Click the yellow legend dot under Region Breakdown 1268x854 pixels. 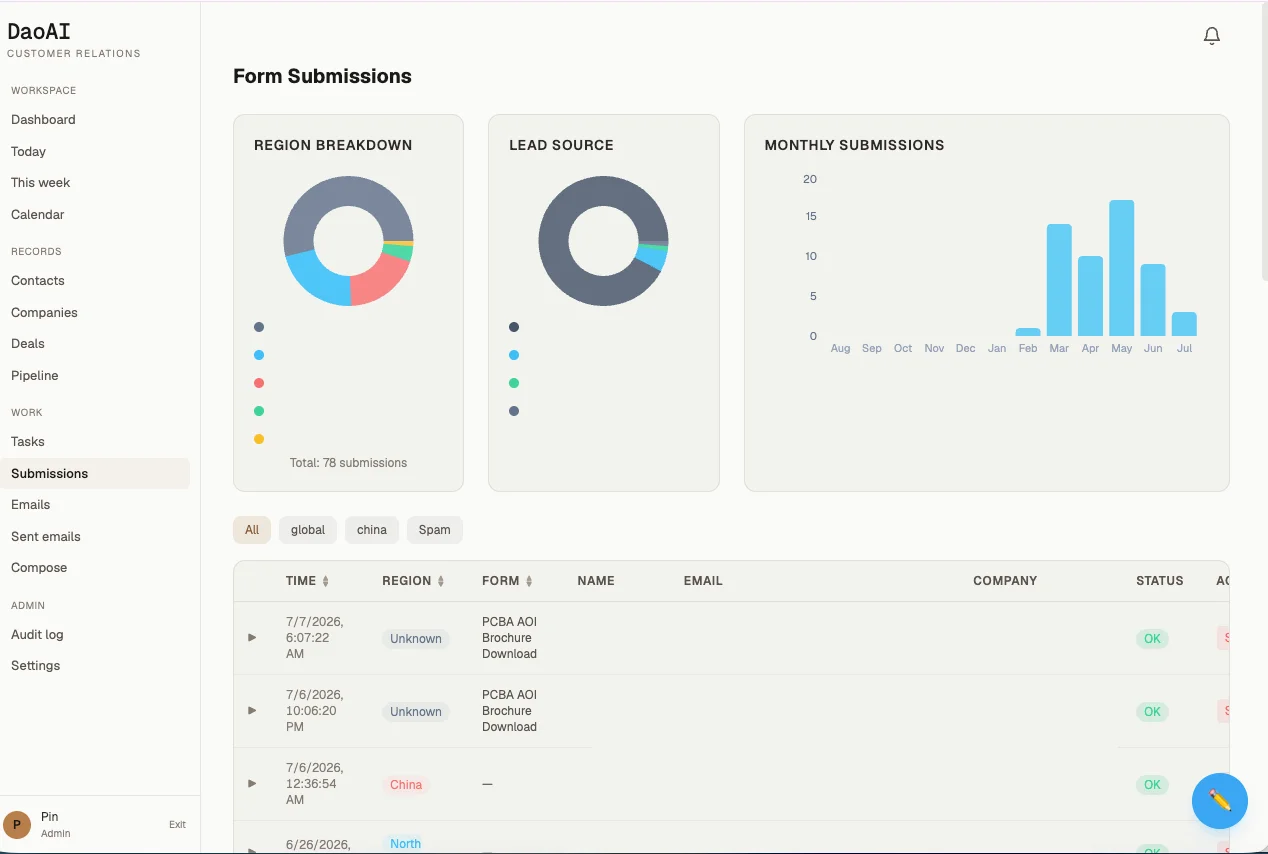(259, 439)
